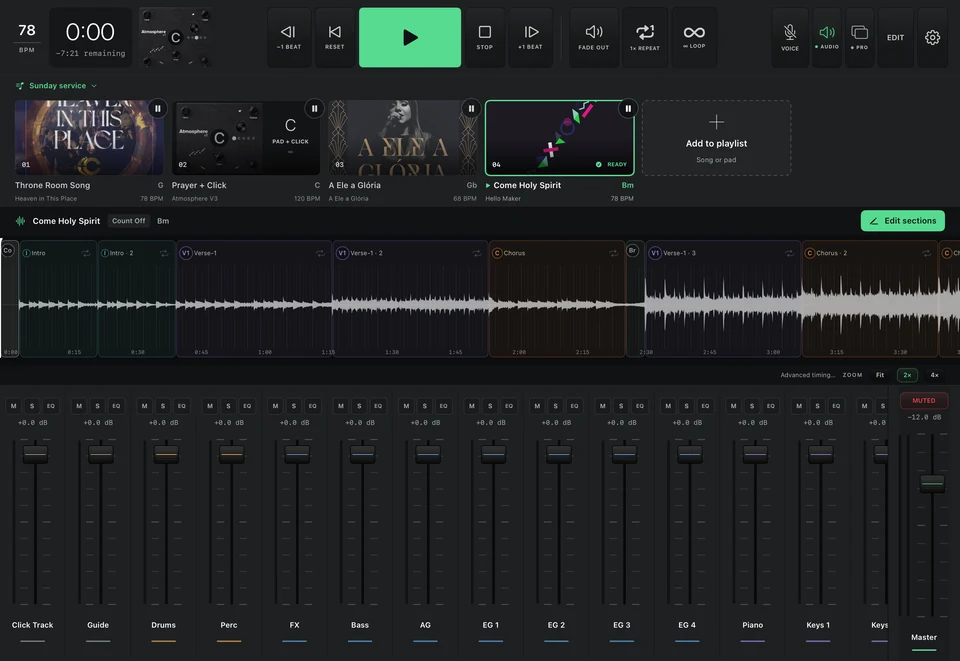Open EQ for Click Track
The width and height of the screenshot is (960, 661).
coord(51,406)
